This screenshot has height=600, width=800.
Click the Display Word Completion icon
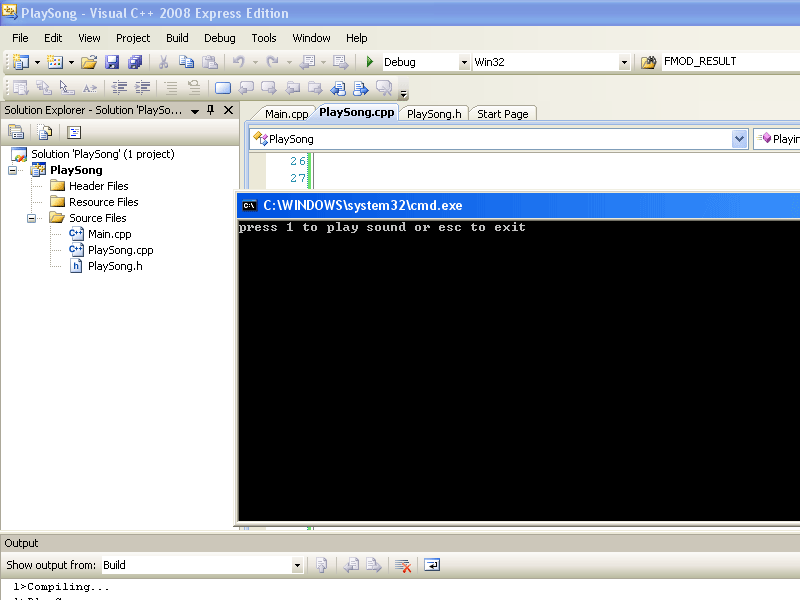(x=90, y=88)
